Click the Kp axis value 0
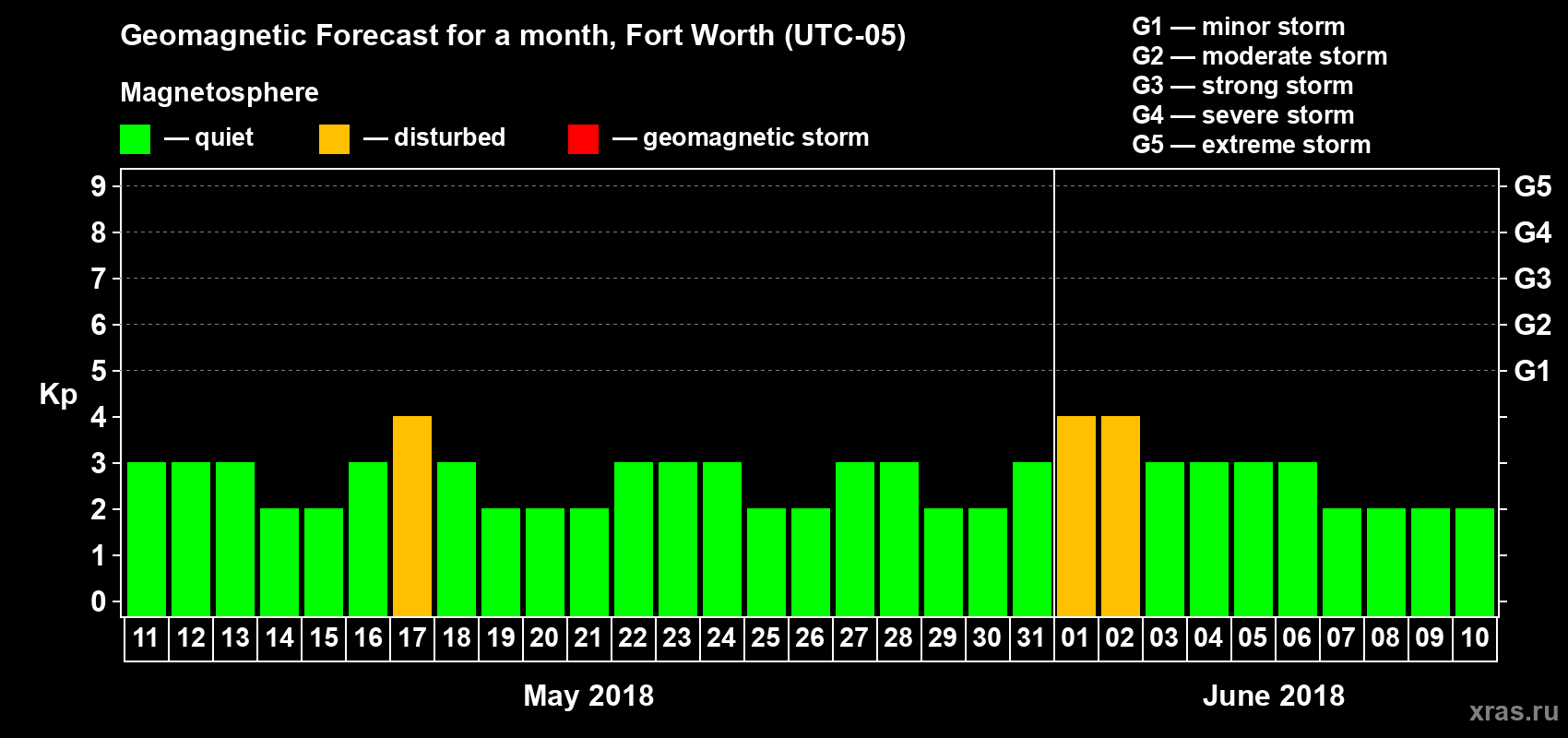Viewport: 1568px width, 738px height. pos(99,601)
